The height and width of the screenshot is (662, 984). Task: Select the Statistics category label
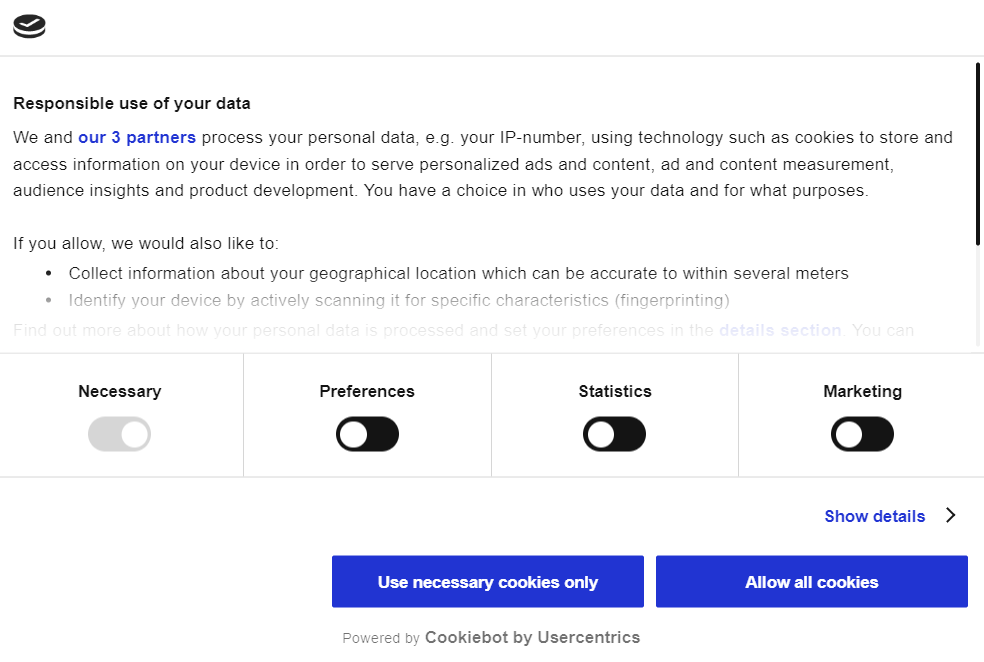pos(615,392)
